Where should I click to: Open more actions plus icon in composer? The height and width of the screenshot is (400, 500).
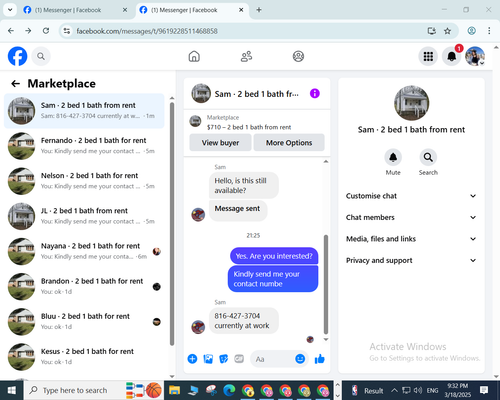pyautogui.click(x=192, y=359)
